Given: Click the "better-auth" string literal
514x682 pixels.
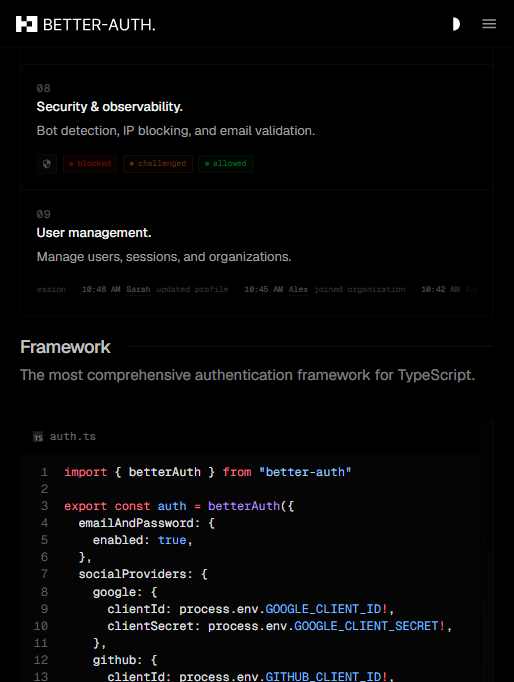Looking at the screenshot, I should point(305,472).
